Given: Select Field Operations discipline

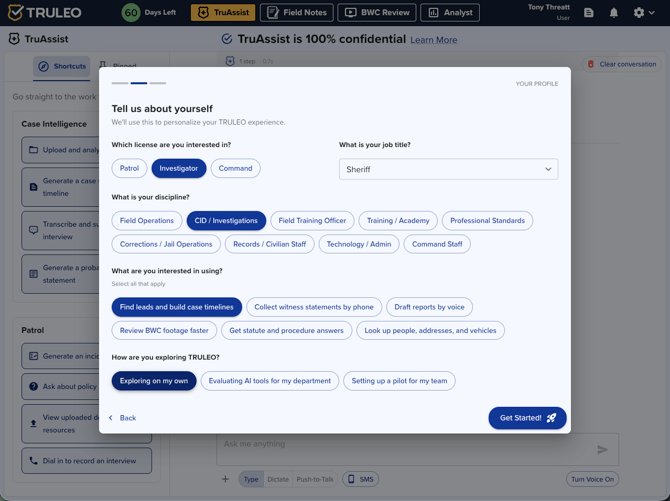Looking at the screenshot, I should tap(147, 221).
